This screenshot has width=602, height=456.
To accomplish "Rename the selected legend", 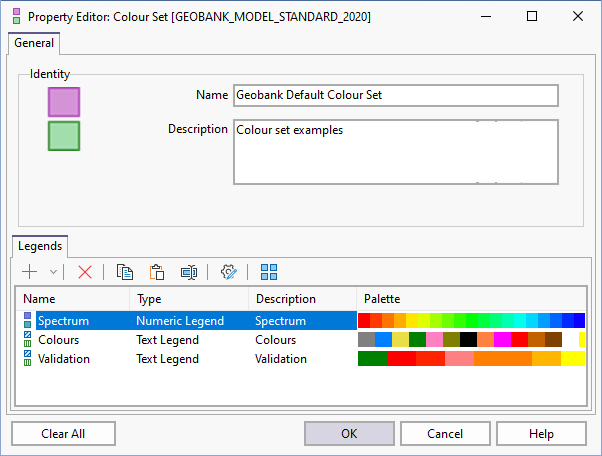I will [x=189, y=272].
